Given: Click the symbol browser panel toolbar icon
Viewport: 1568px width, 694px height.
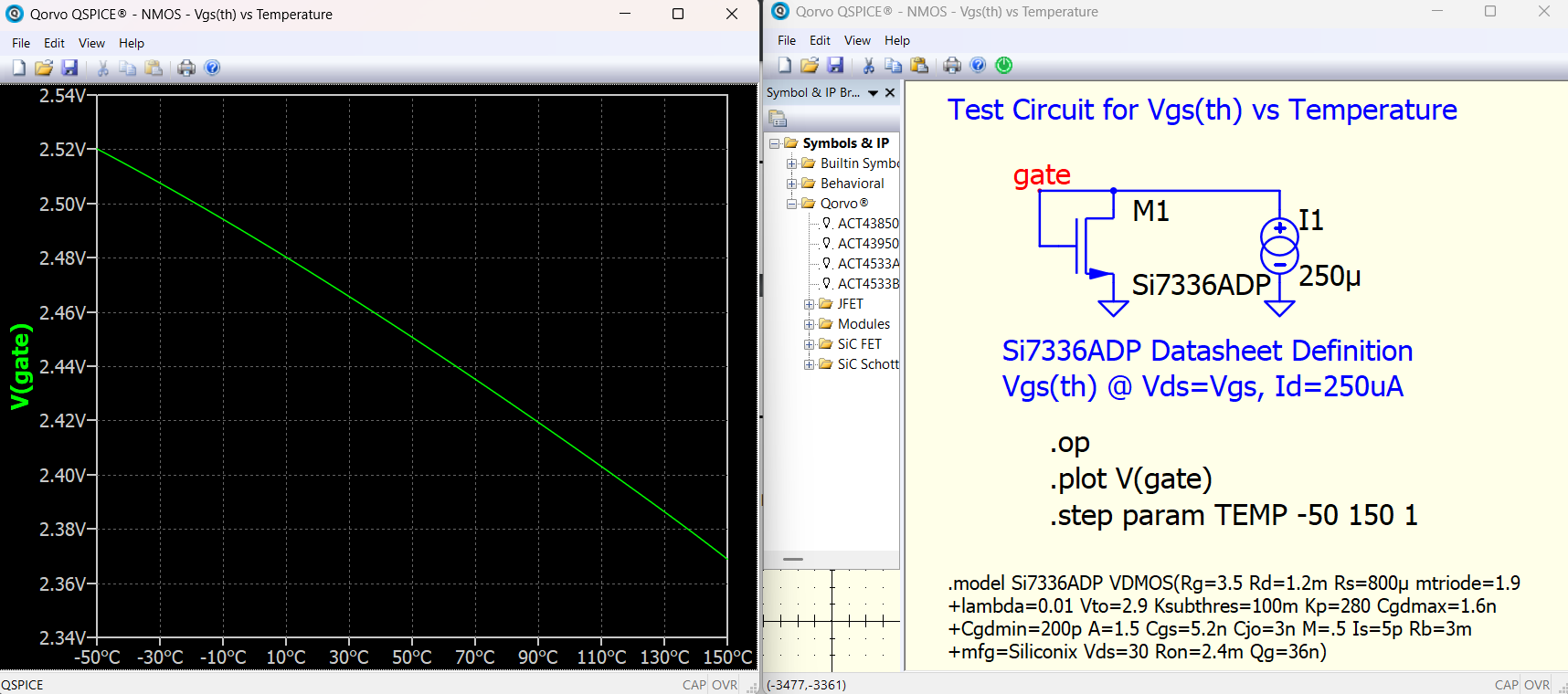Looking at the screenshot, I should (x=778, y=119).
